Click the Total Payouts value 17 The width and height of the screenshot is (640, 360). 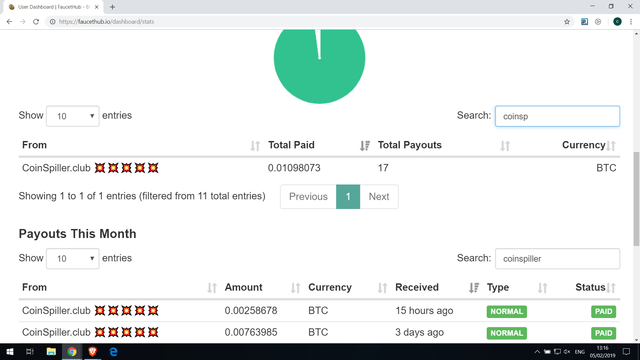[x=383, y=168]
